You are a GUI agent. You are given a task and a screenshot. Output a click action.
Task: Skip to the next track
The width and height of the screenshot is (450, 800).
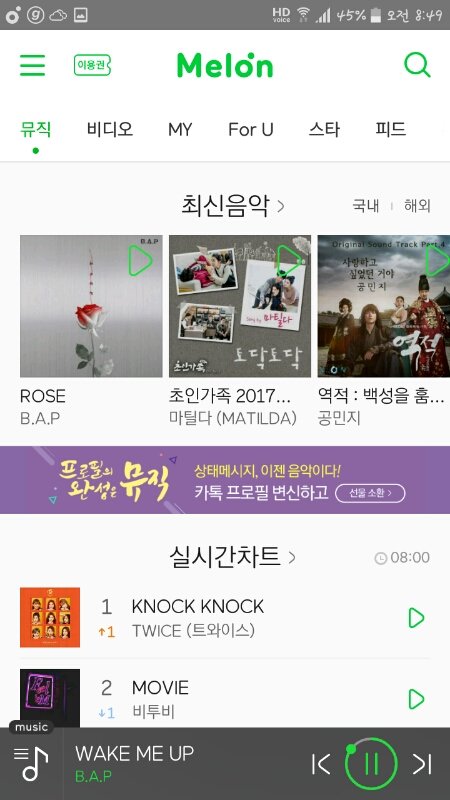[x=422, y=764]
